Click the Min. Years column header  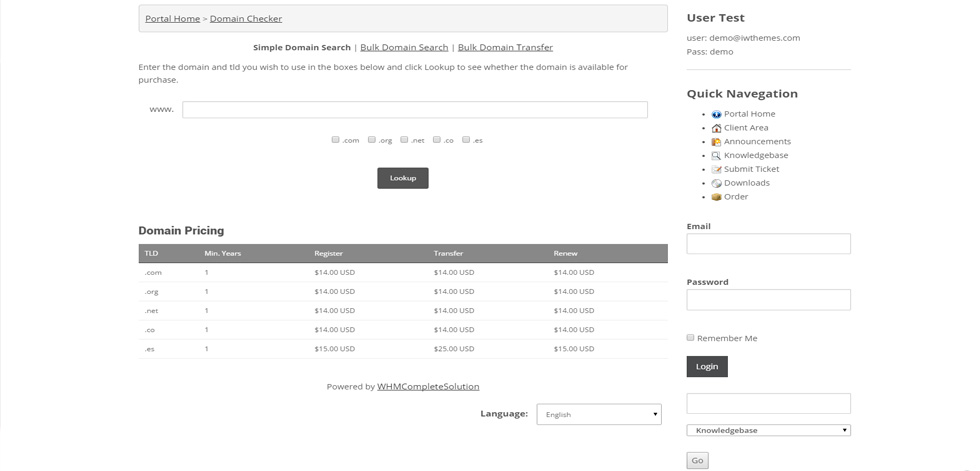[222, 254]
